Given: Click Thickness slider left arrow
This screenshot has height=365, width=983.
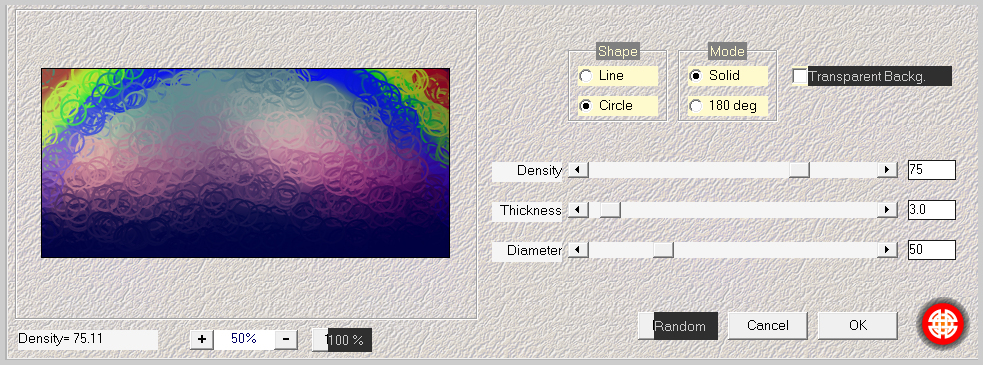Looking at the screenshot, I should tap(578, 210).
